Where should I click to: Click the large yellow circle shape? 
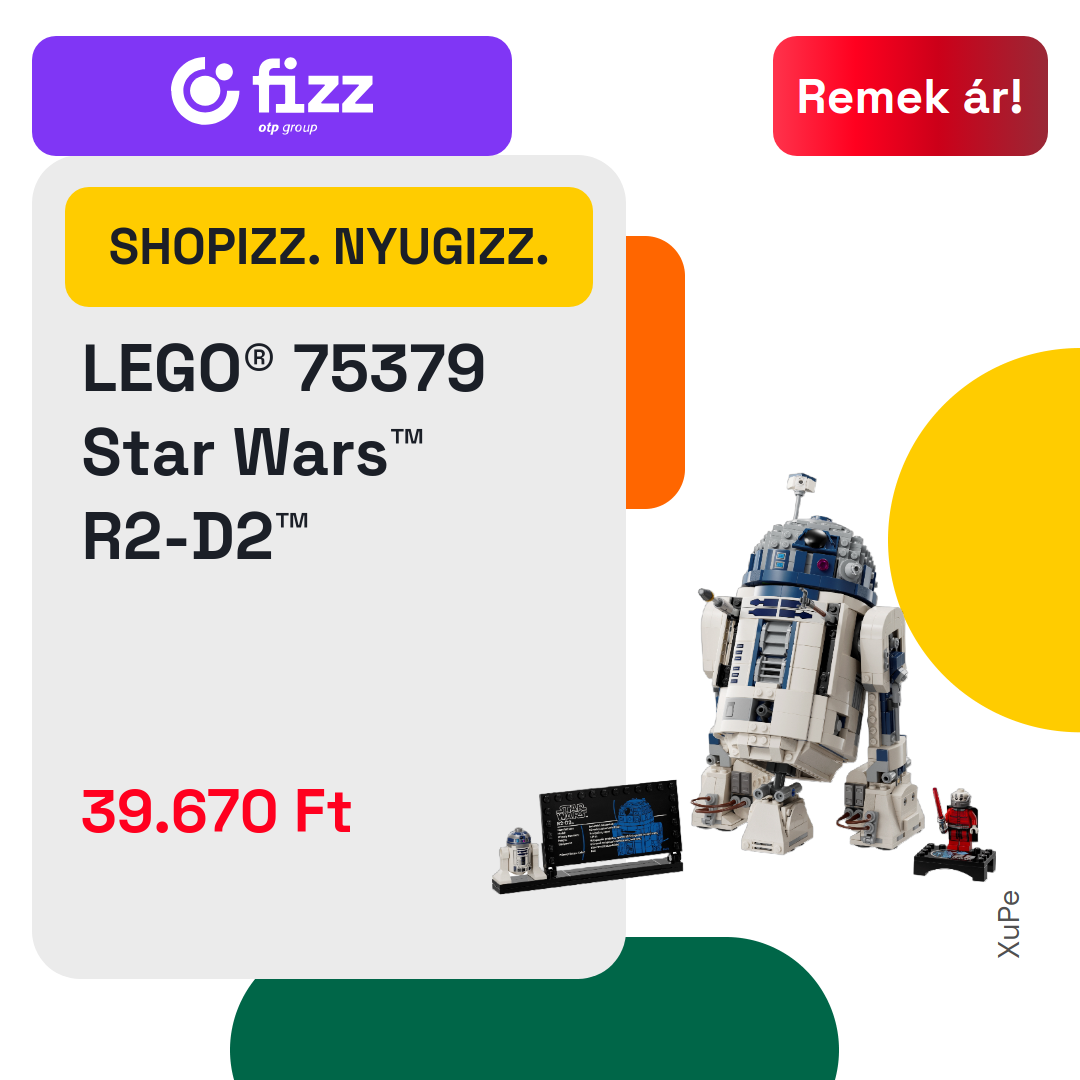tap(985, 539)
